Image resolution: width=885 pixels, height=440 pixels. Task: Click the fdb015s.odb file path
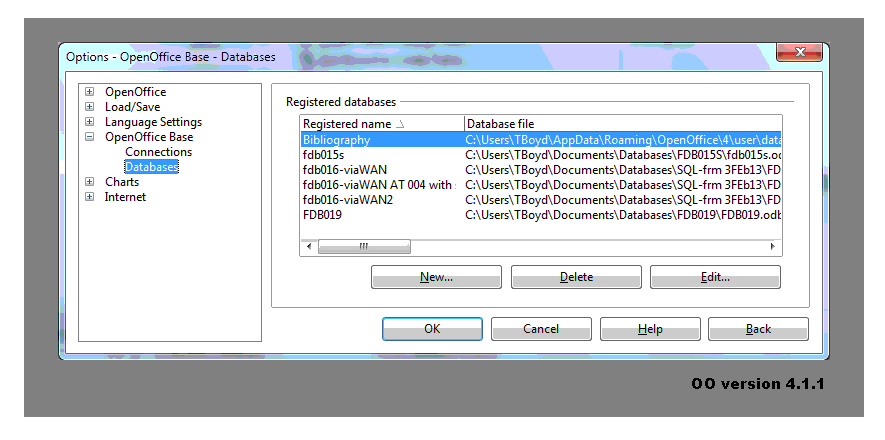click(x=623, y=155)
